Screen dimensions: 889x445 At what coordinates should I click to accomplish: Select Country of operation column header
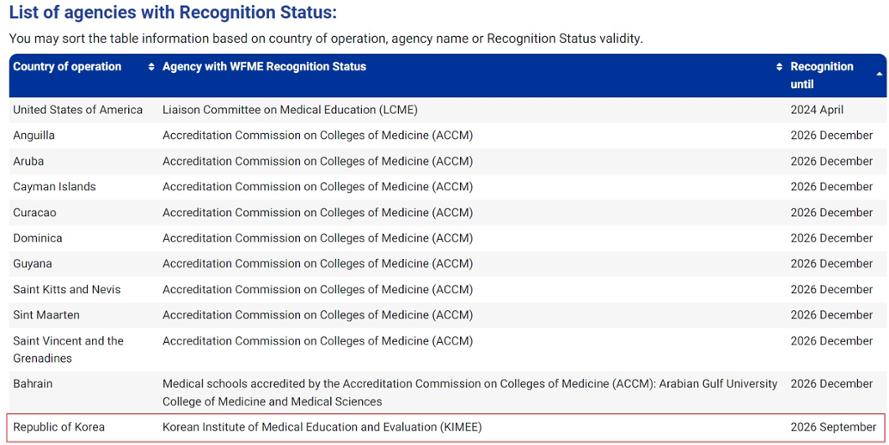pyautogui.click(x=67, y=67)
